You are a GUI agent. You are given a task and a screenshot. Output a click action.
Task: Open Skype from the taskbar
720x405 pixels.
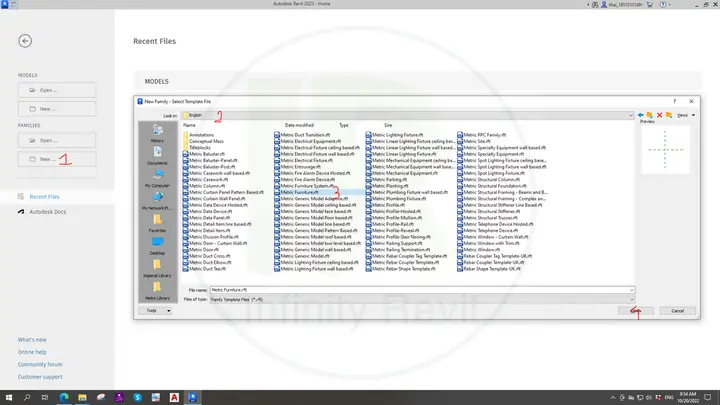pyautogui.click(x=137, y=397)
